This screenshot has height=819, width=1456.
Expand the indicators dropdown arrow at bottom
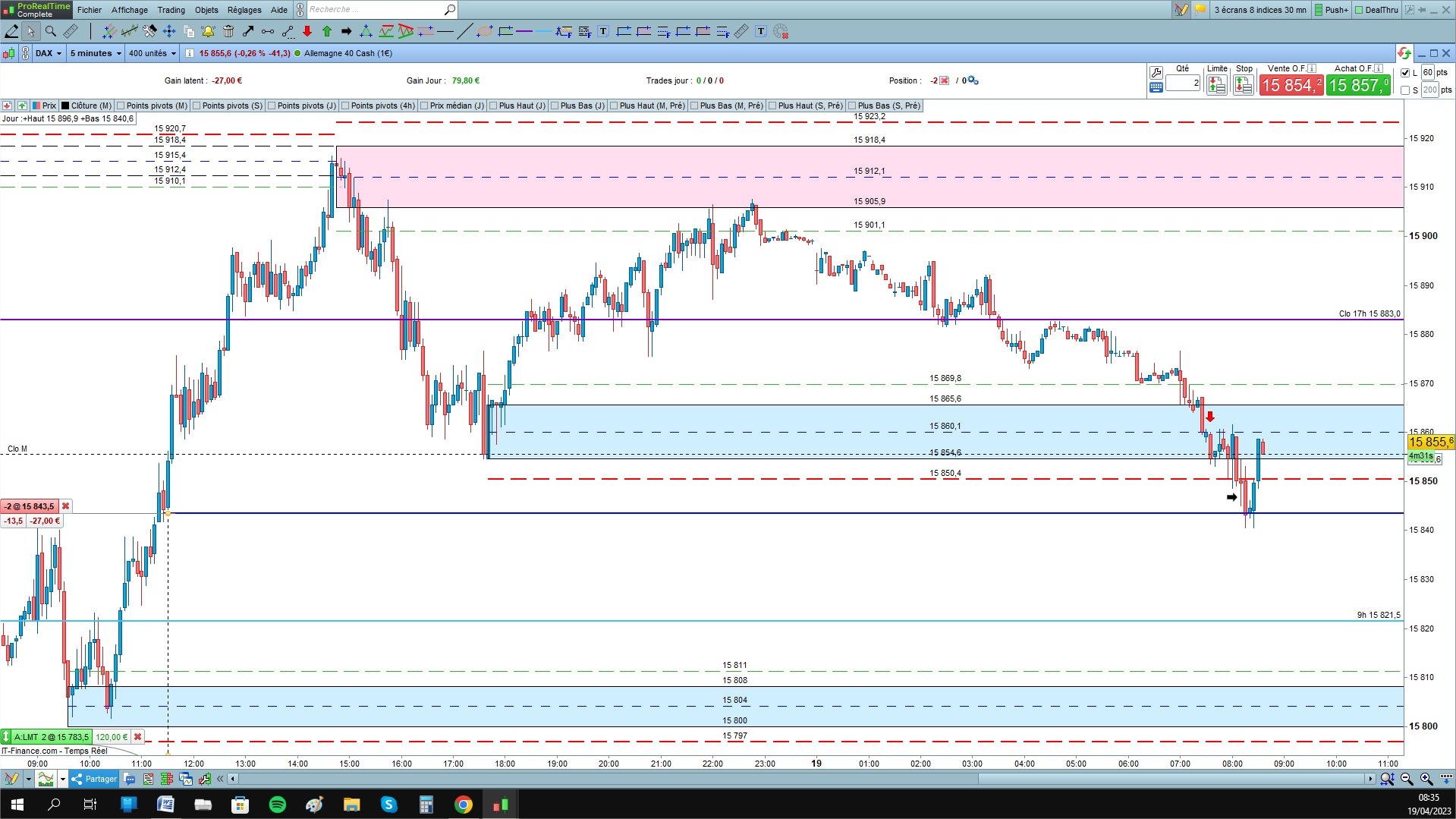click(x=62, y=779)
